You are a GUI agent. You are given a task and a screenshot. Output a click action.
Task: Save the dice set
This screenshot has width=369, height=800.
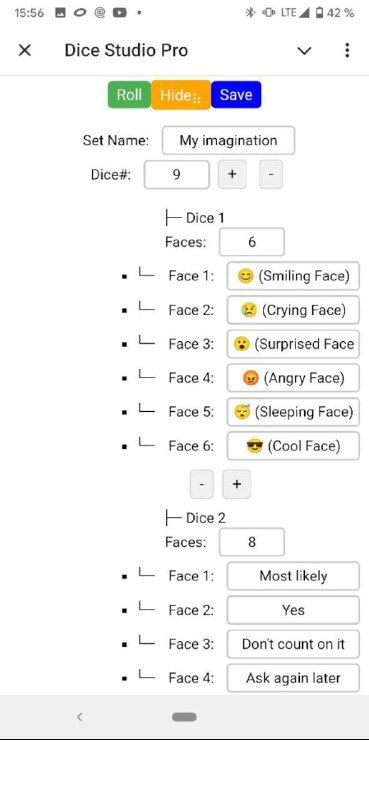(x=236, y=95)
